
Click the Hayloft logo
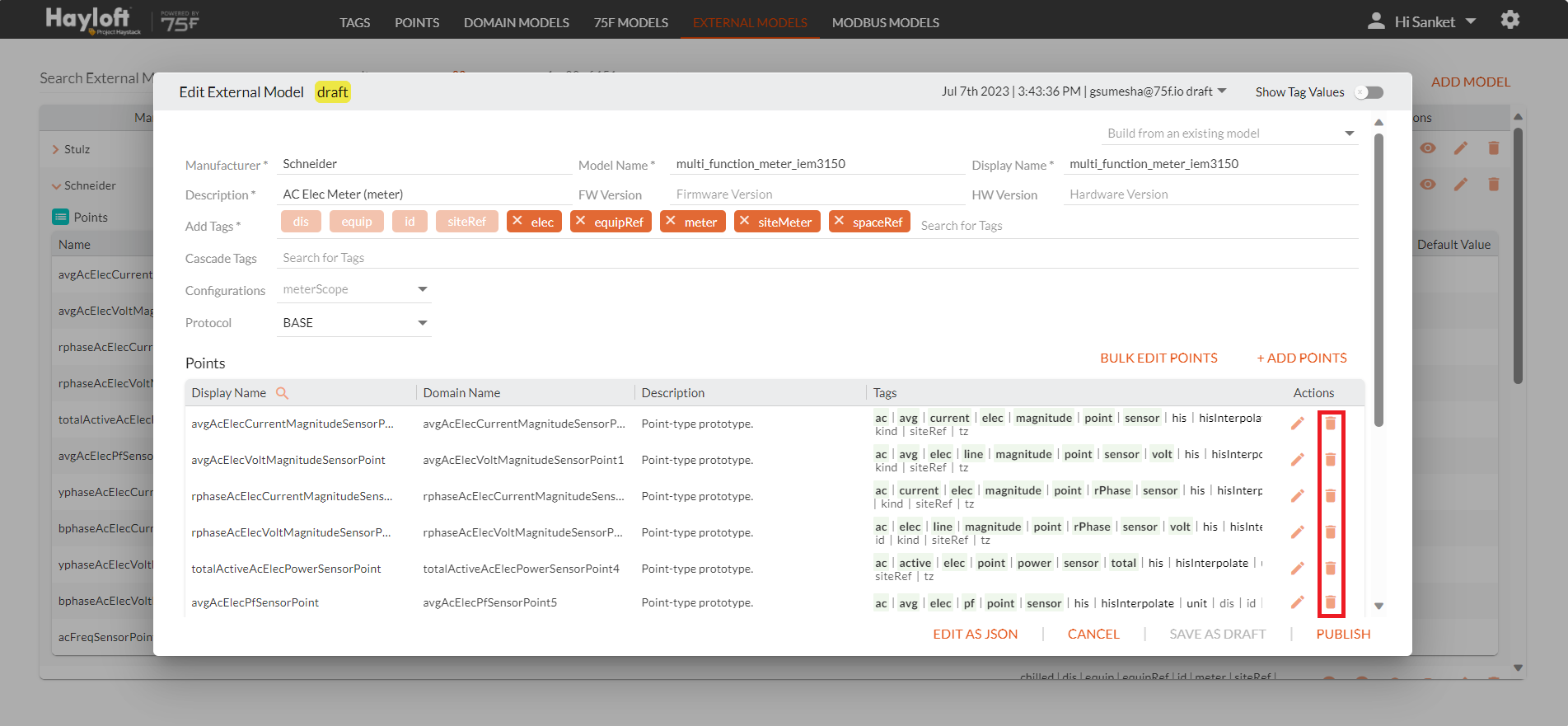pyautogui.click(x=93, y=20)
